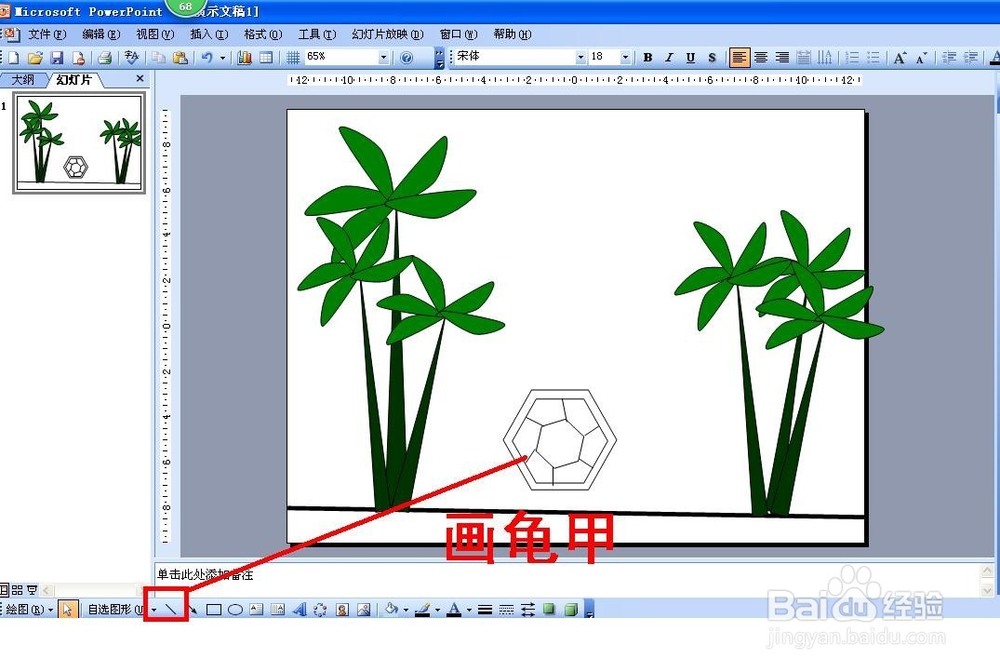This screenshot has height=672, width=1000.
Task: Open 3-D Style settings
Action: pyautogui.click(x=571, y=610)
